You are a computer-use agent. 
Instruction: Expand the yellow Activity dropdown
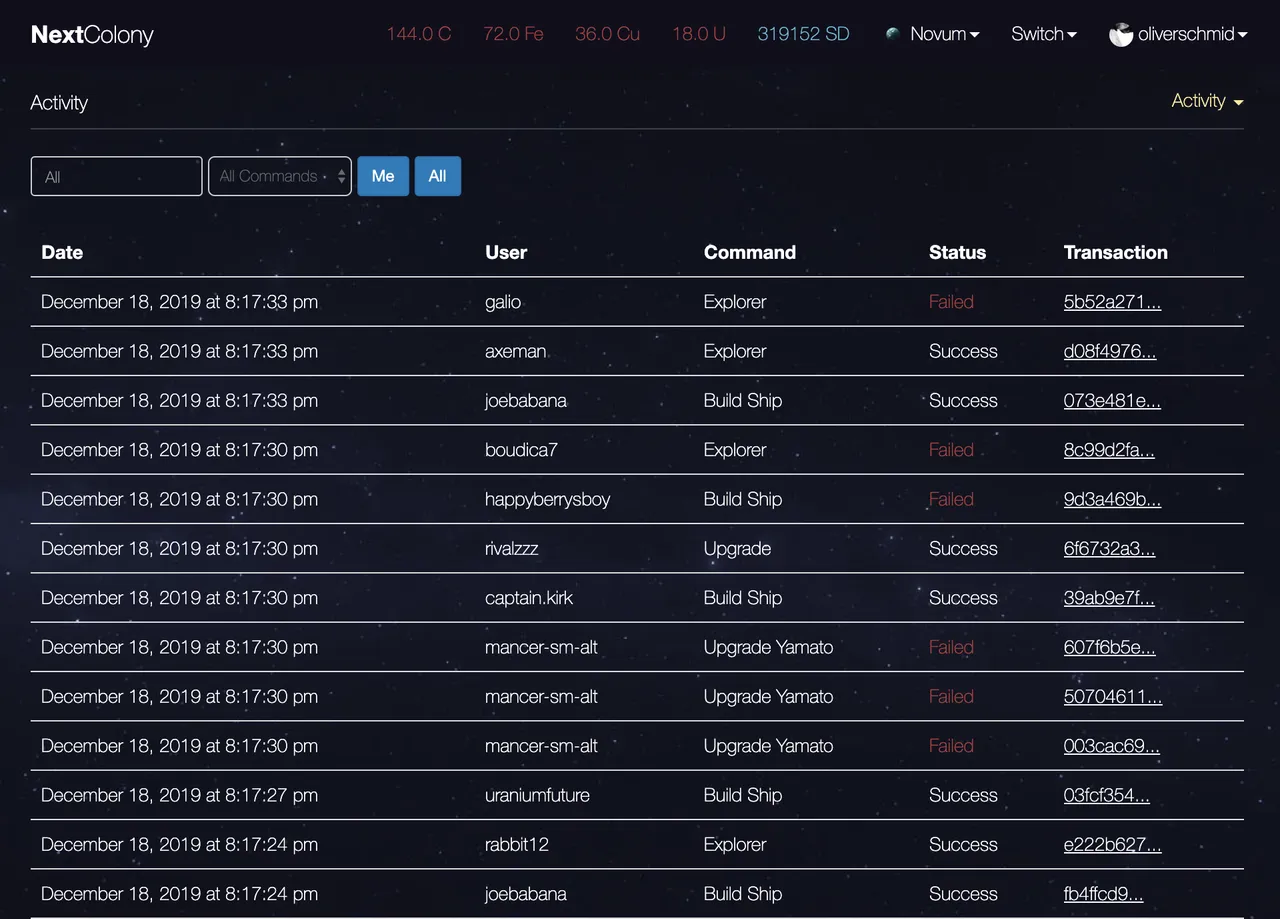[1207, 101]
